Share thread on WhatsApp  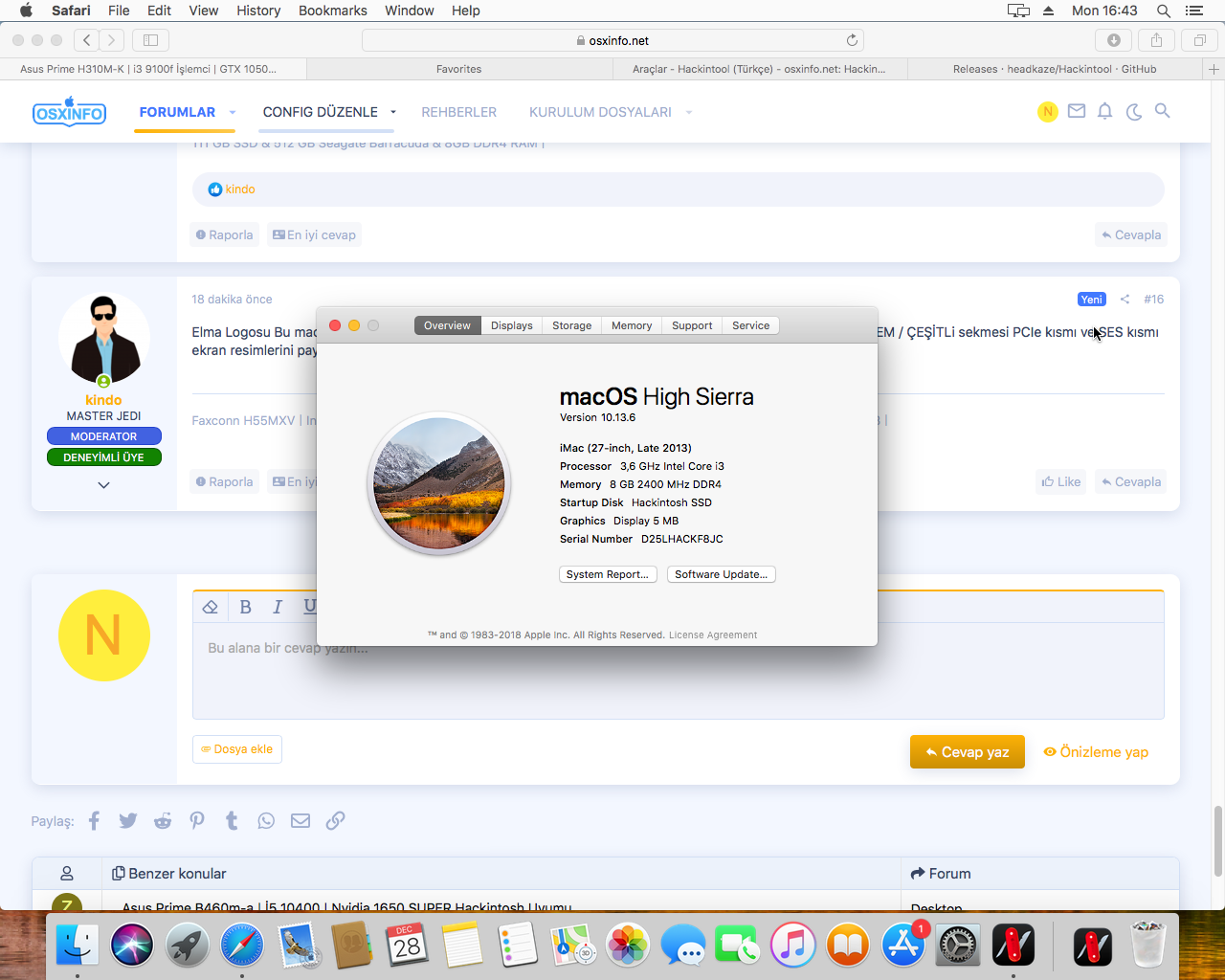266,821
